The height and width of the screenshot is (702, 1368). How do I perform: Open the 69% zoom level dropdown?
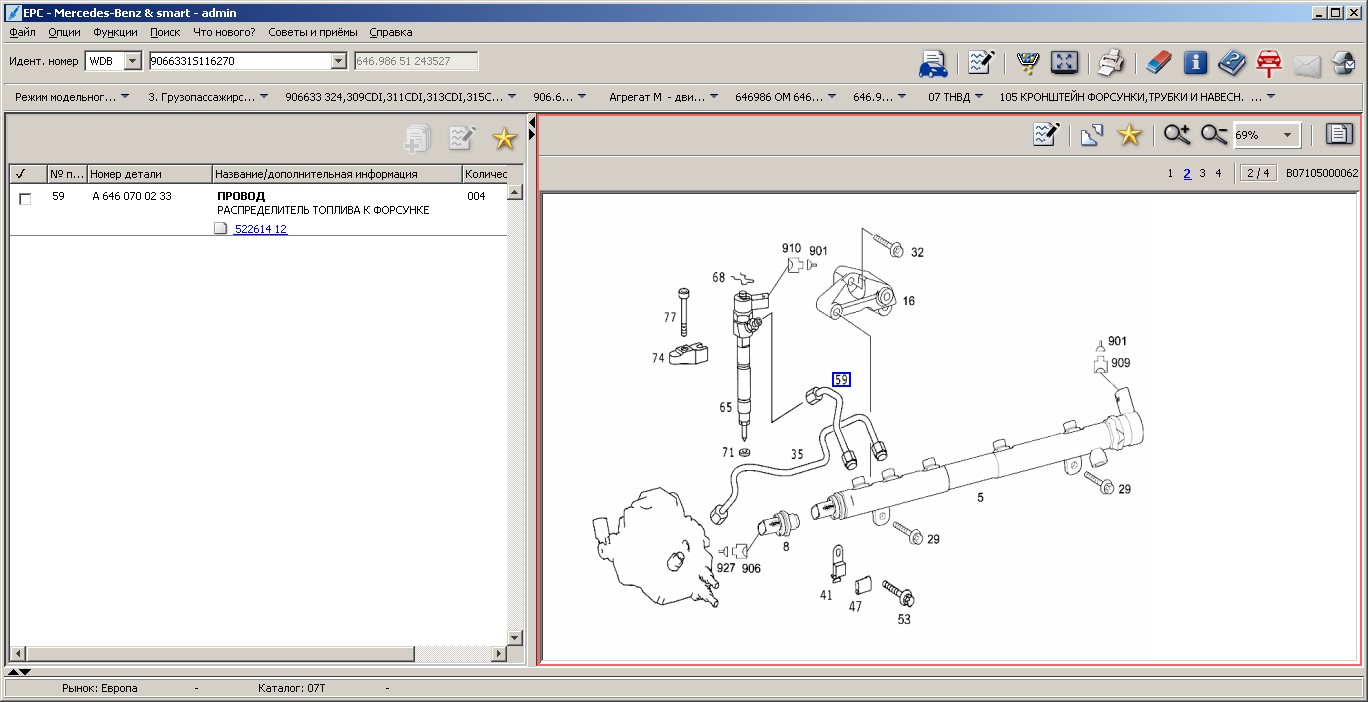[1287, 135]
